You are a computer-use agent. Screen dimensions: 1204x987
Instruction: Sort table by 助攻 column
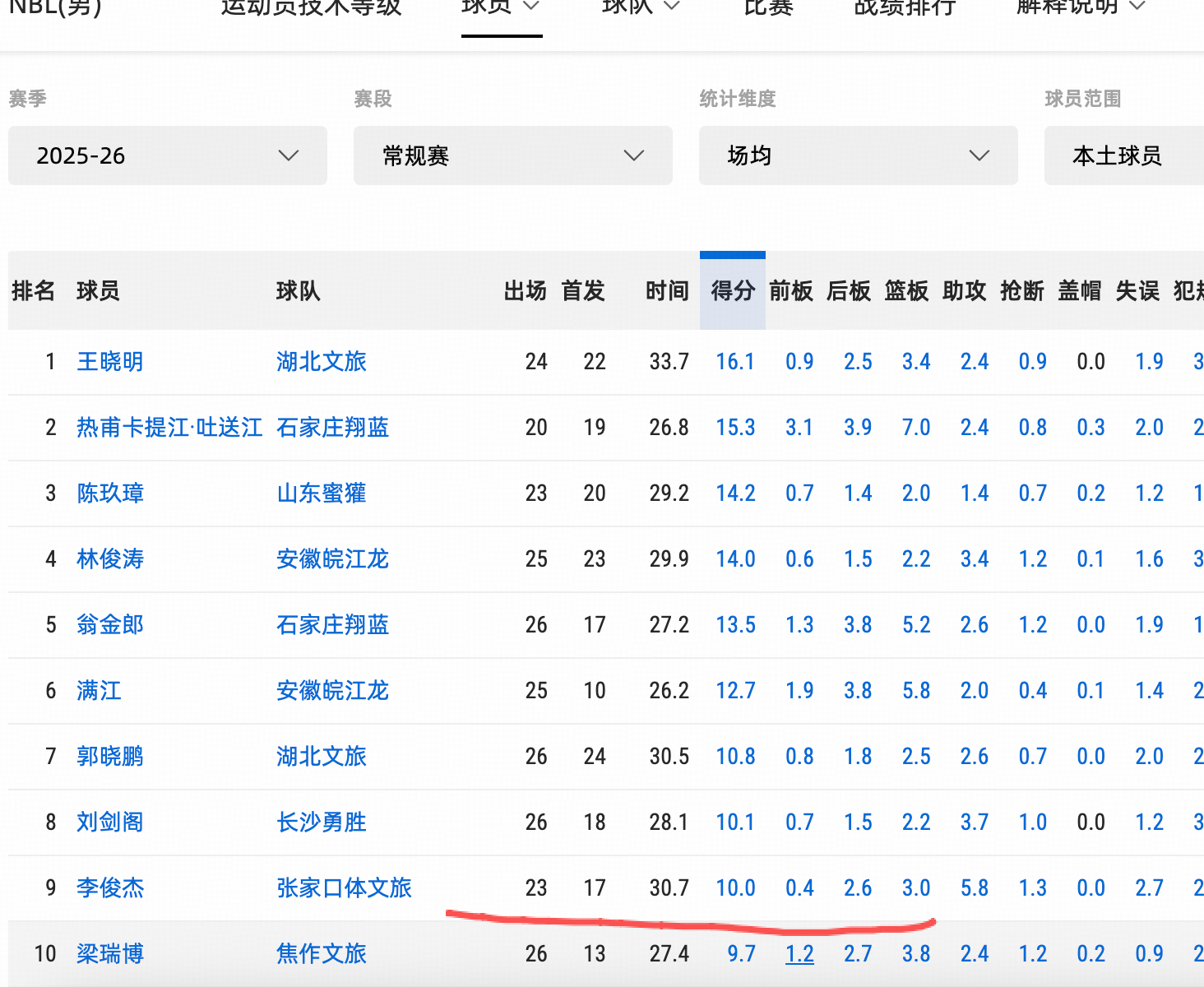point(964,291)
